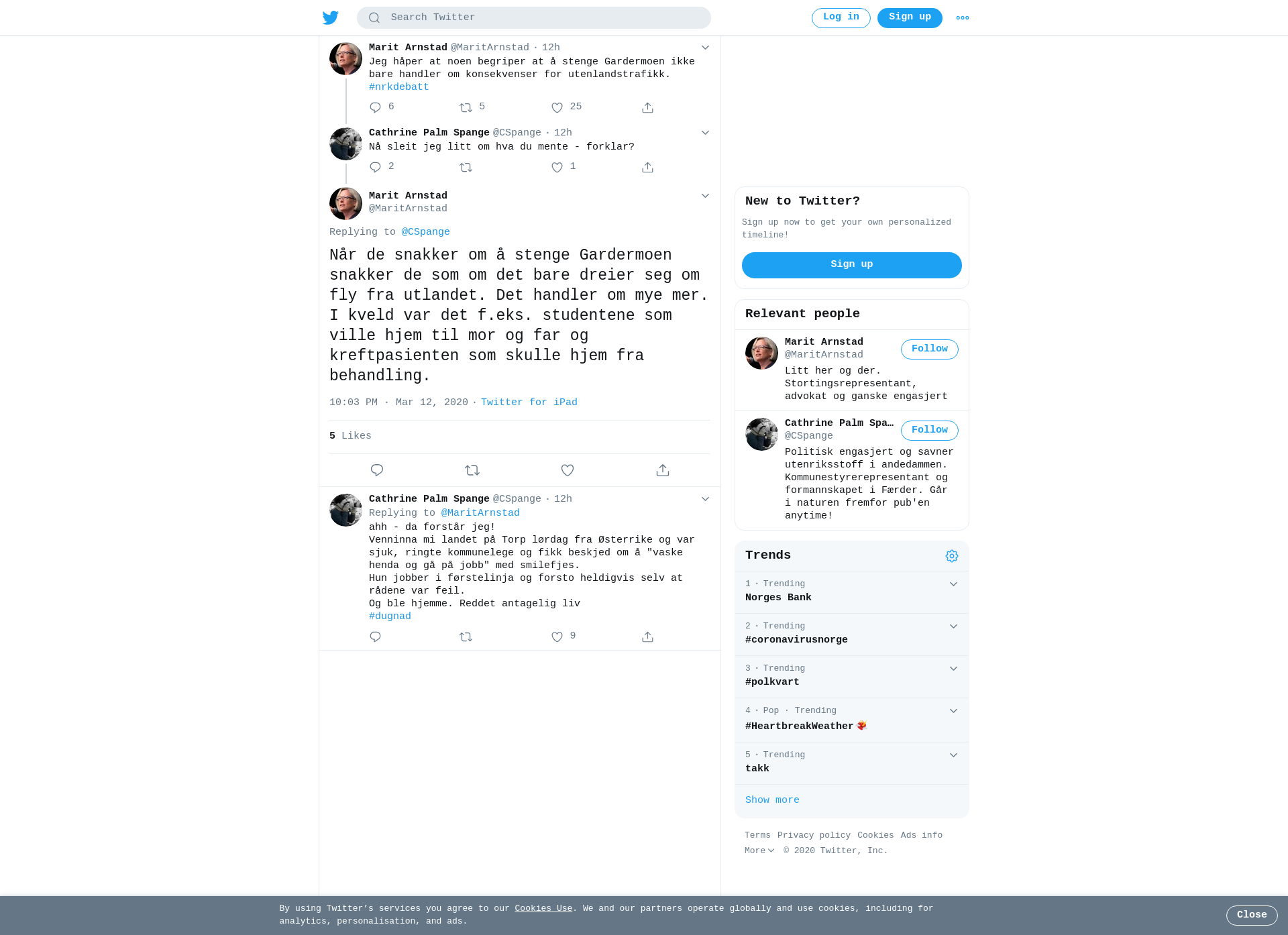Image resolution: width=1288 pixels, height=935 pixels.
Task: Retweet the #nrkdebatt tweet with 5 retweets
Action: (x=466, y=107)
